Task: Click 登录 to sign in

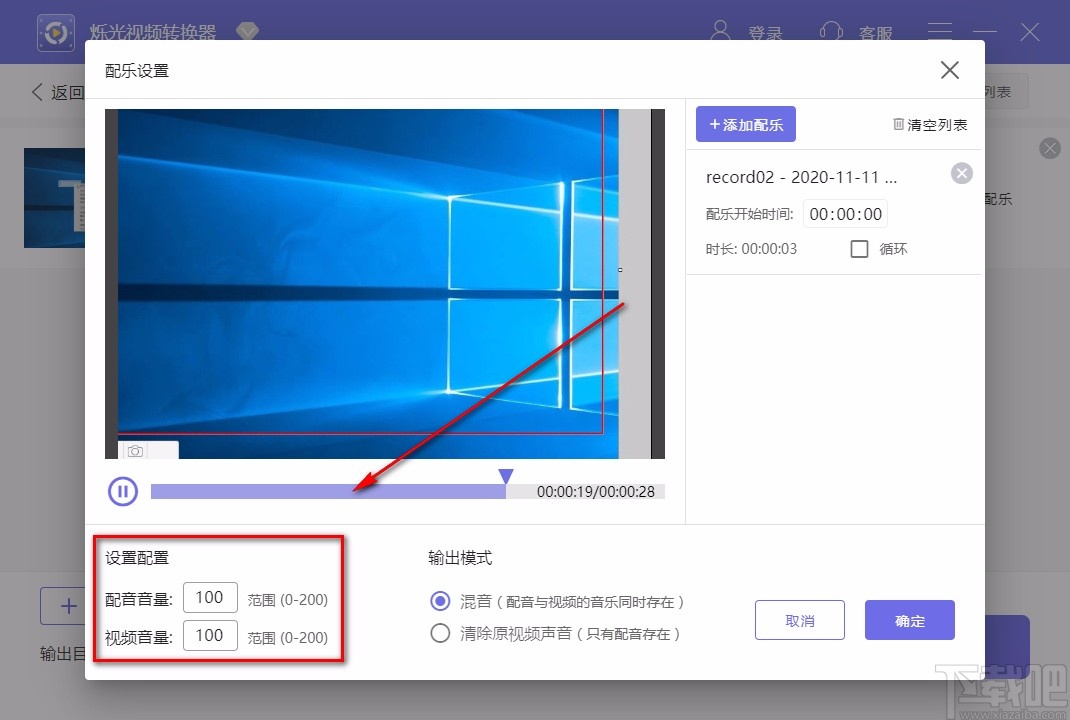Action: (x=766, y=31)
